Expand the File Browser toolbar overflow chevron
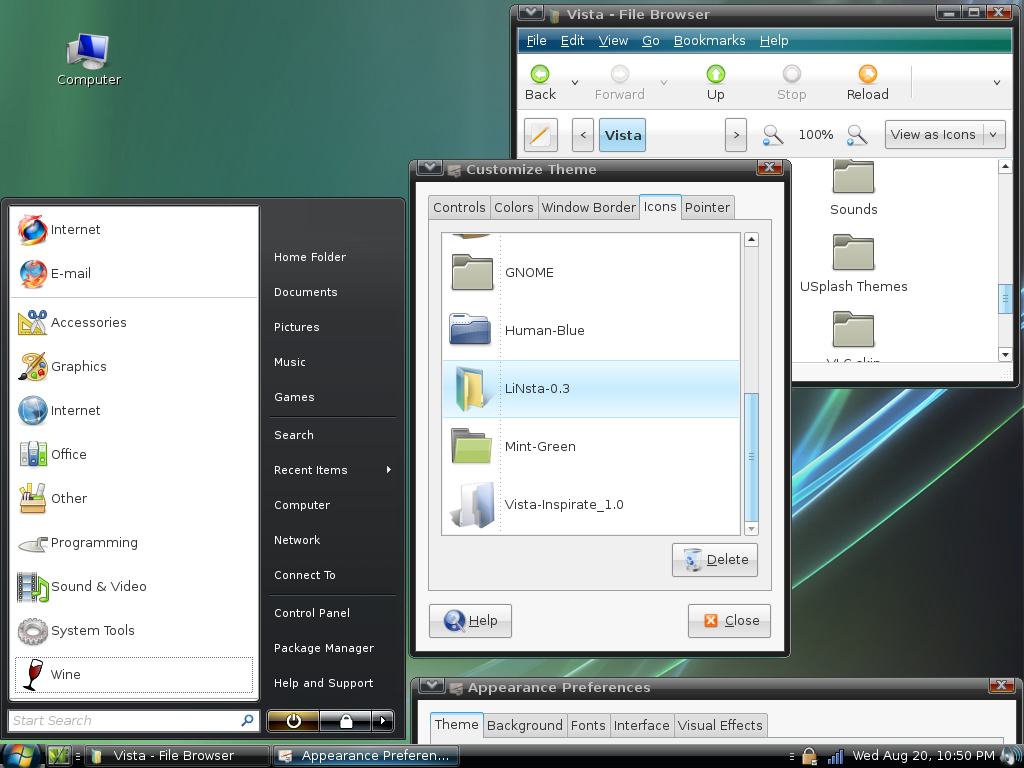 (x=997, y=82)
